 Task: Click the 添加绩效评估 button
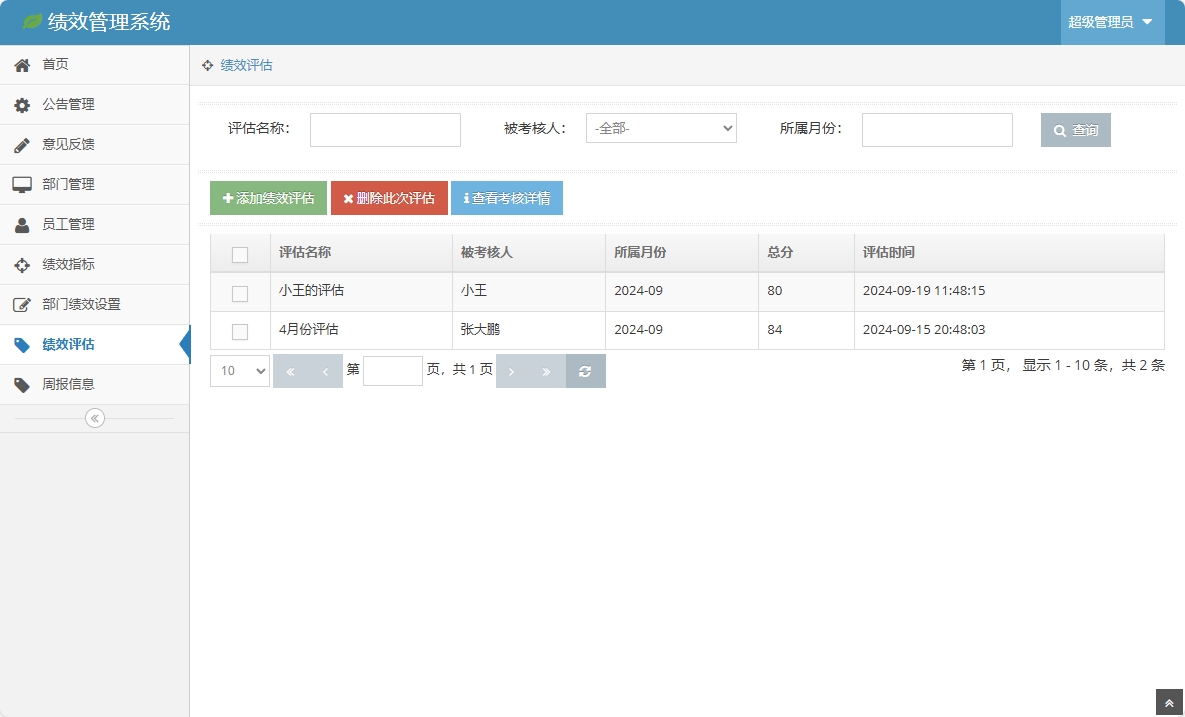[266, 197]
